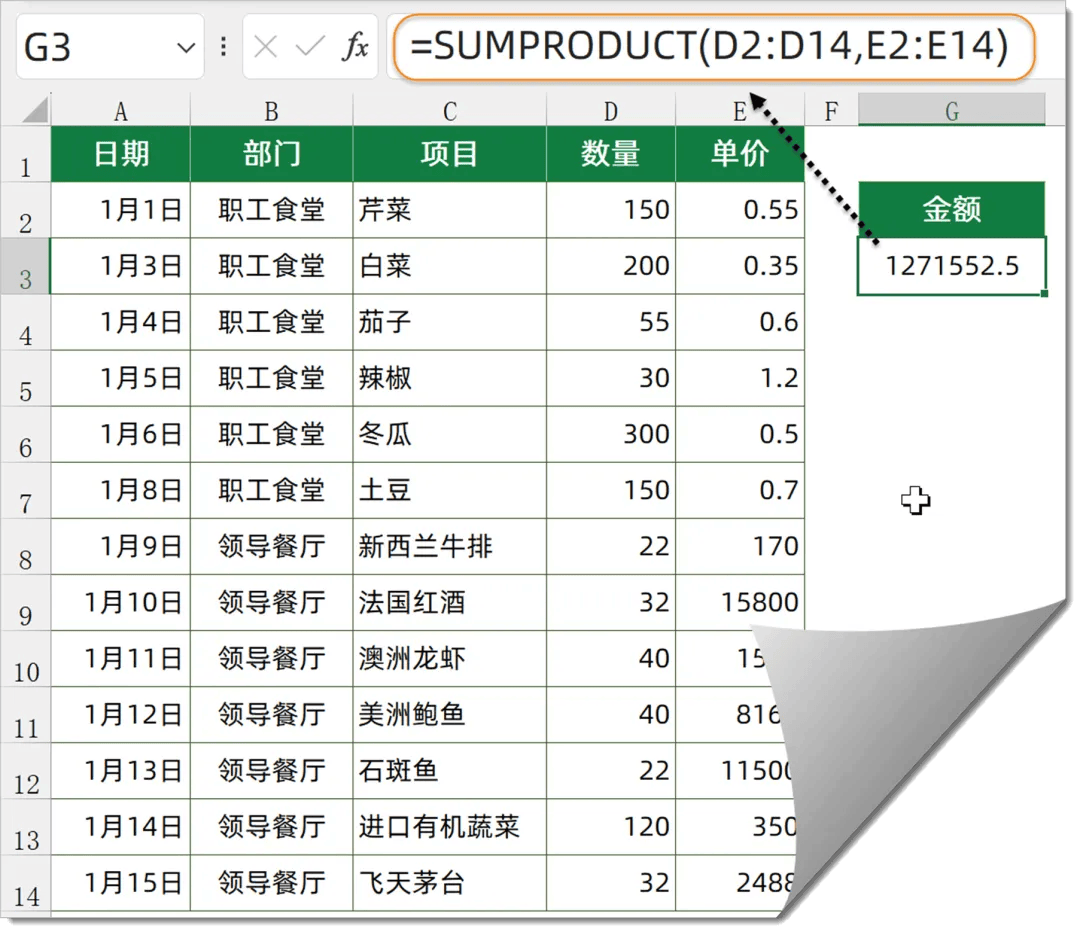Click 职工食堂 in the 1月4日 row
Image resolution: width=1080 pixels, height=932 pixels.
click(x=271, y=322)
